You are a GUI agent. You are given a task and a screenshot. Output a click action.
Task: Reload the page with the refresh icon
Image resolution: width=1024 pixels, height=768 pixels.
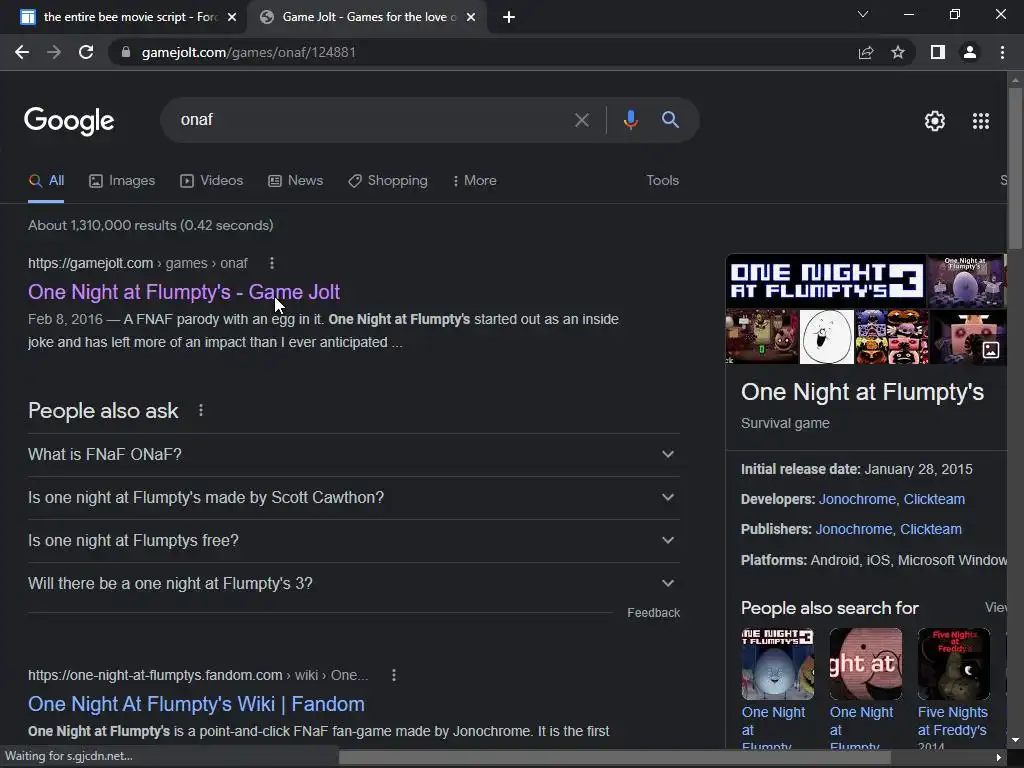tap(86, 52)
